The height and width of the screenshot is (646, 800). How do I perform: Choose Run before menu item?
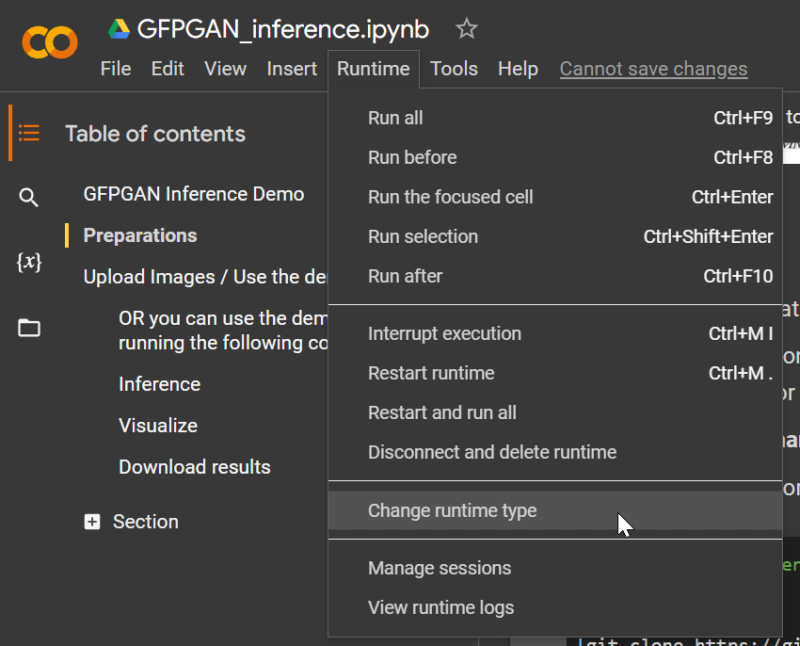(555, 158)
